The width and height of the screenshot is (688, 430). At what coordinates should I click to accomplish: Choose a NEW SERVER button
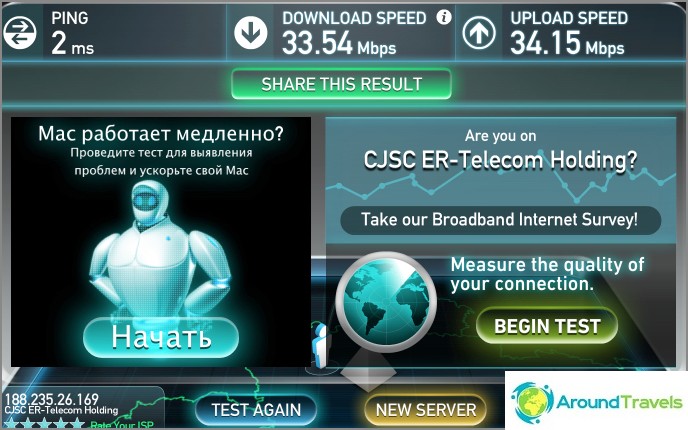point(426,410)
